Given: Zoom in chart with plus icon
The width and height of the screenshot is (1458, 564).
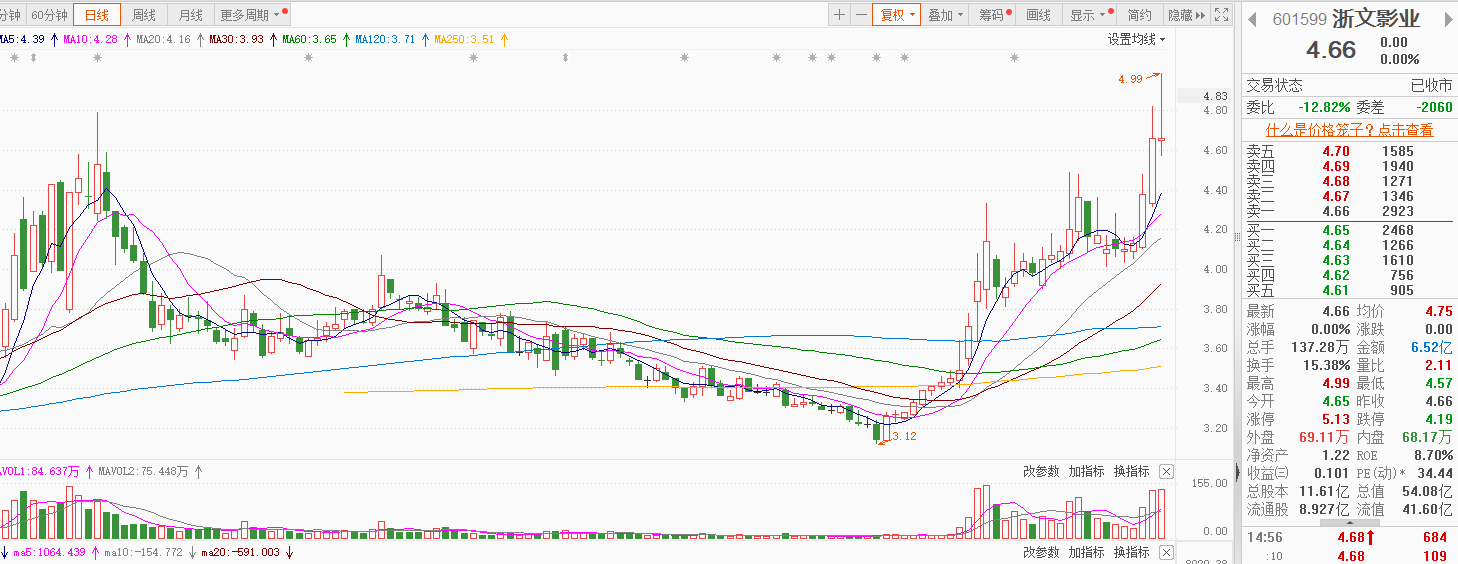Looking at the screenshot, I should (x=839, y=15).
